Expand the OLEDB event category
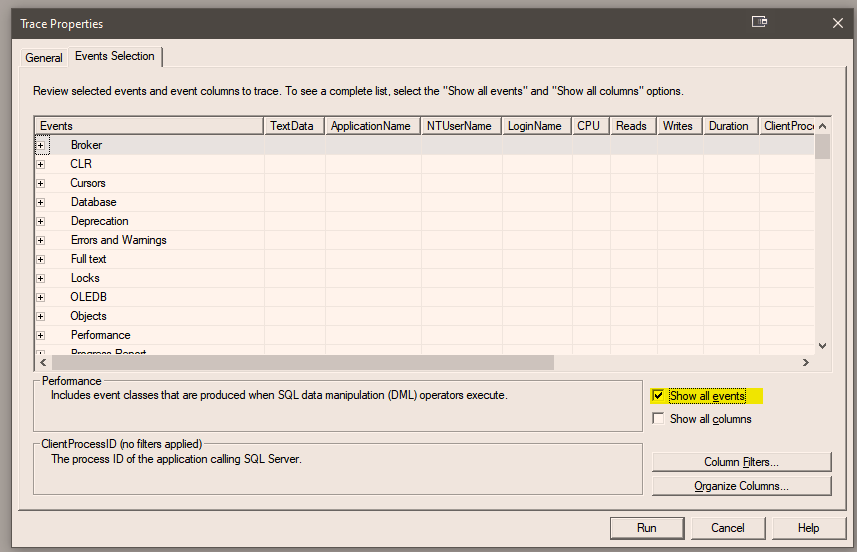Viewport: 857px width, 552px height. [40, 298]
